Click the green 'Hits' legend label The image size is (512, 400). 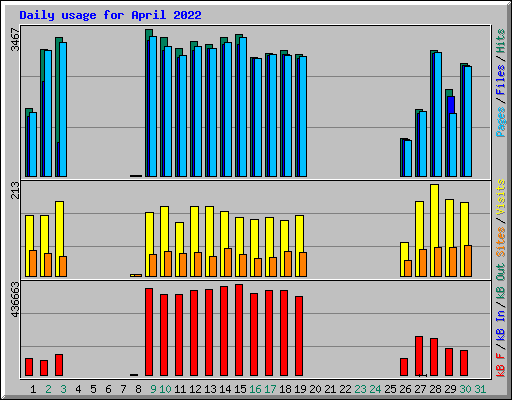501,41
